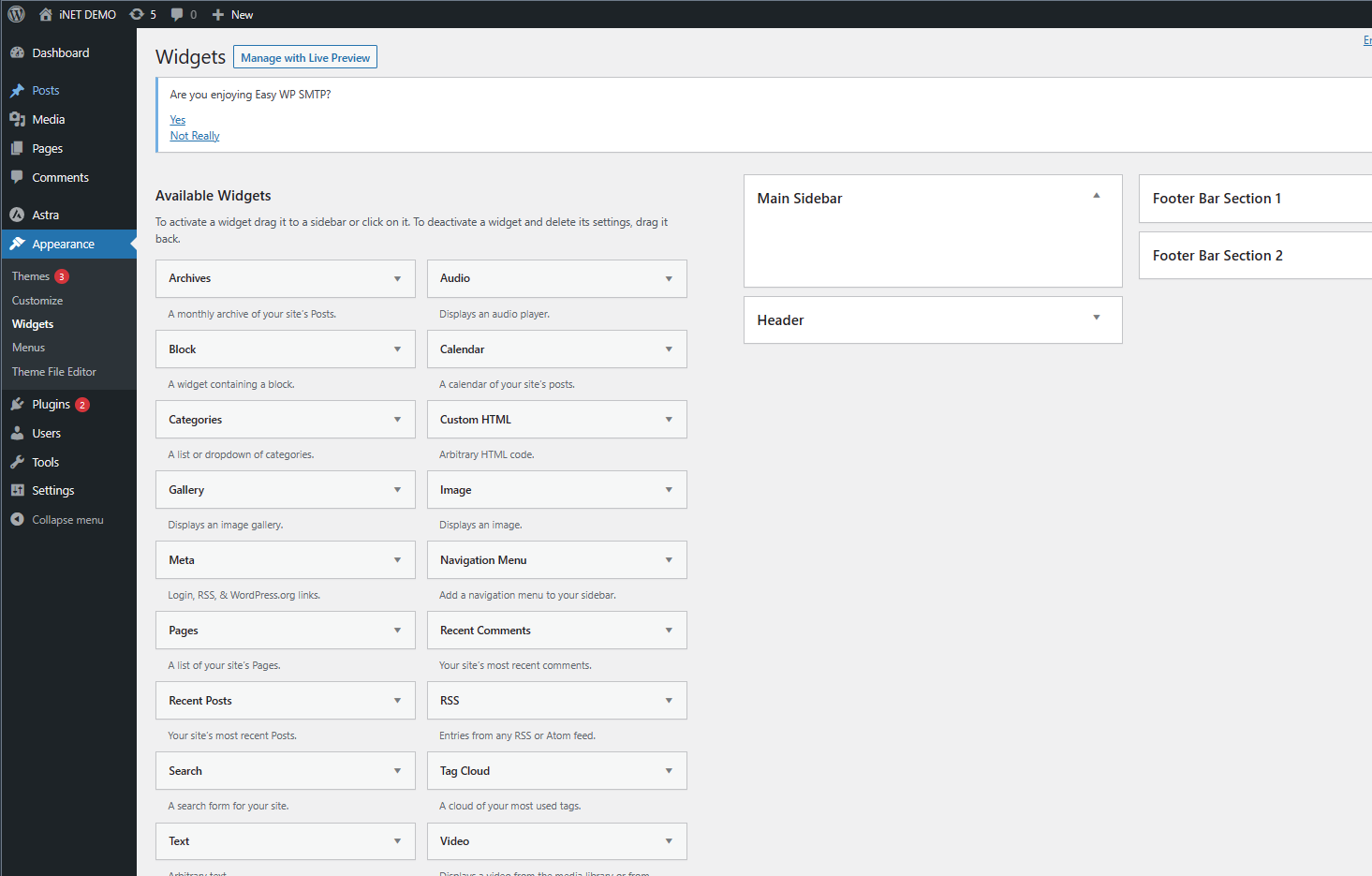Expand the Categories widget arrow
This screenshot has width=1372, height=876.
[x=397, y=420]
